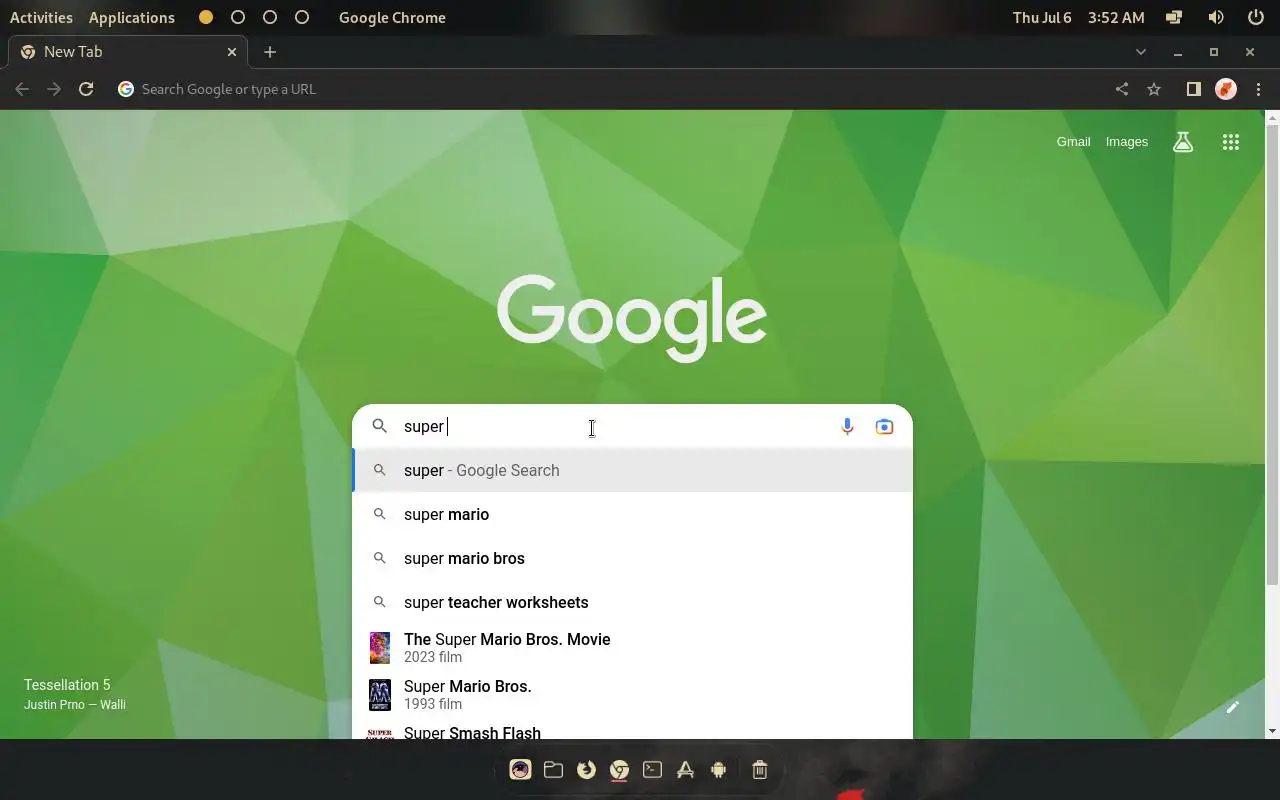1280x800 pixels.
Task: Click the microphone voice search icon
Action: (847, 426)
